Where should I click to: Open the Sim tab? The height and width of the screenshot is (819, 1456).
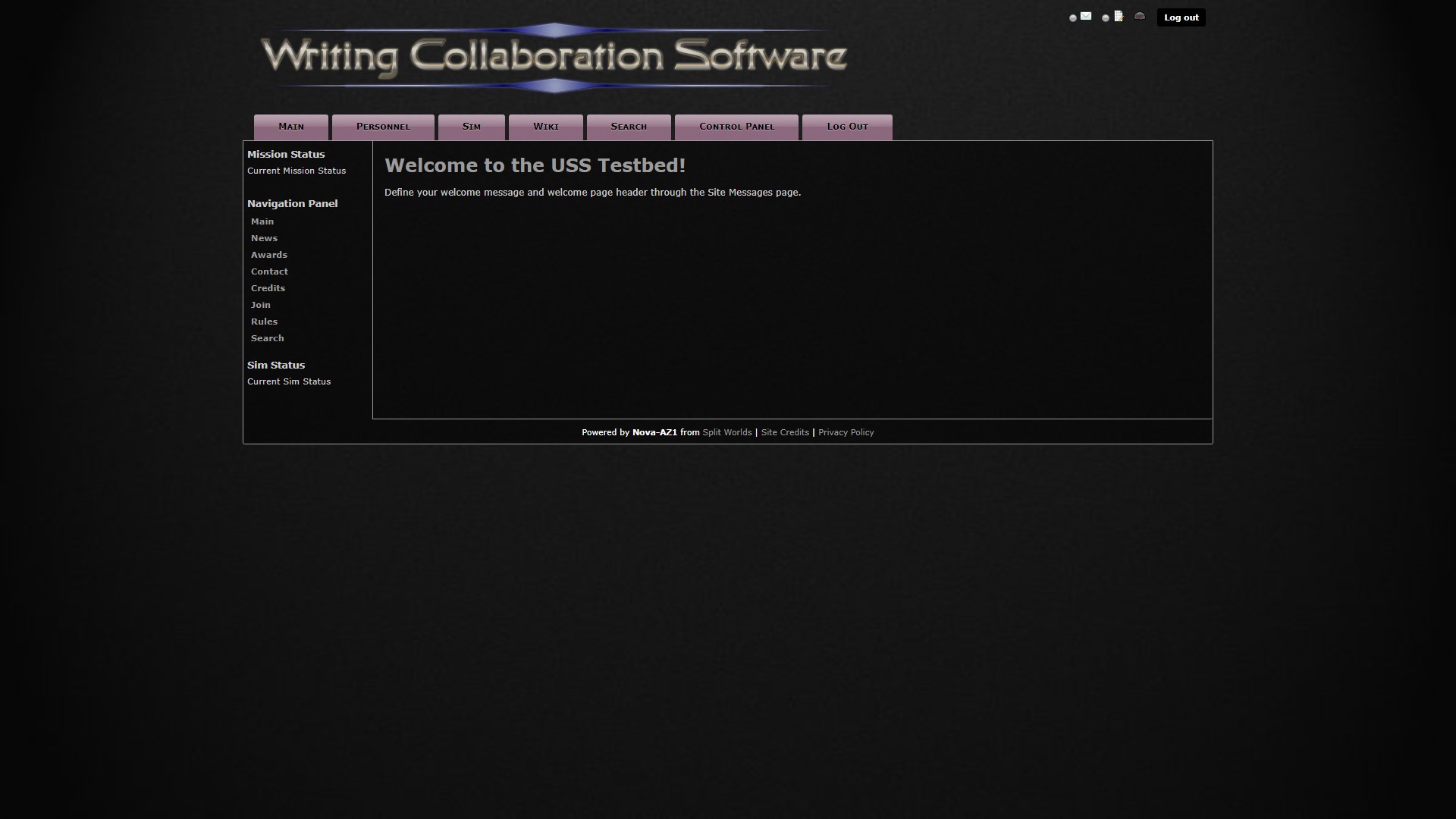pyautogui.click(x=472, y=127)
